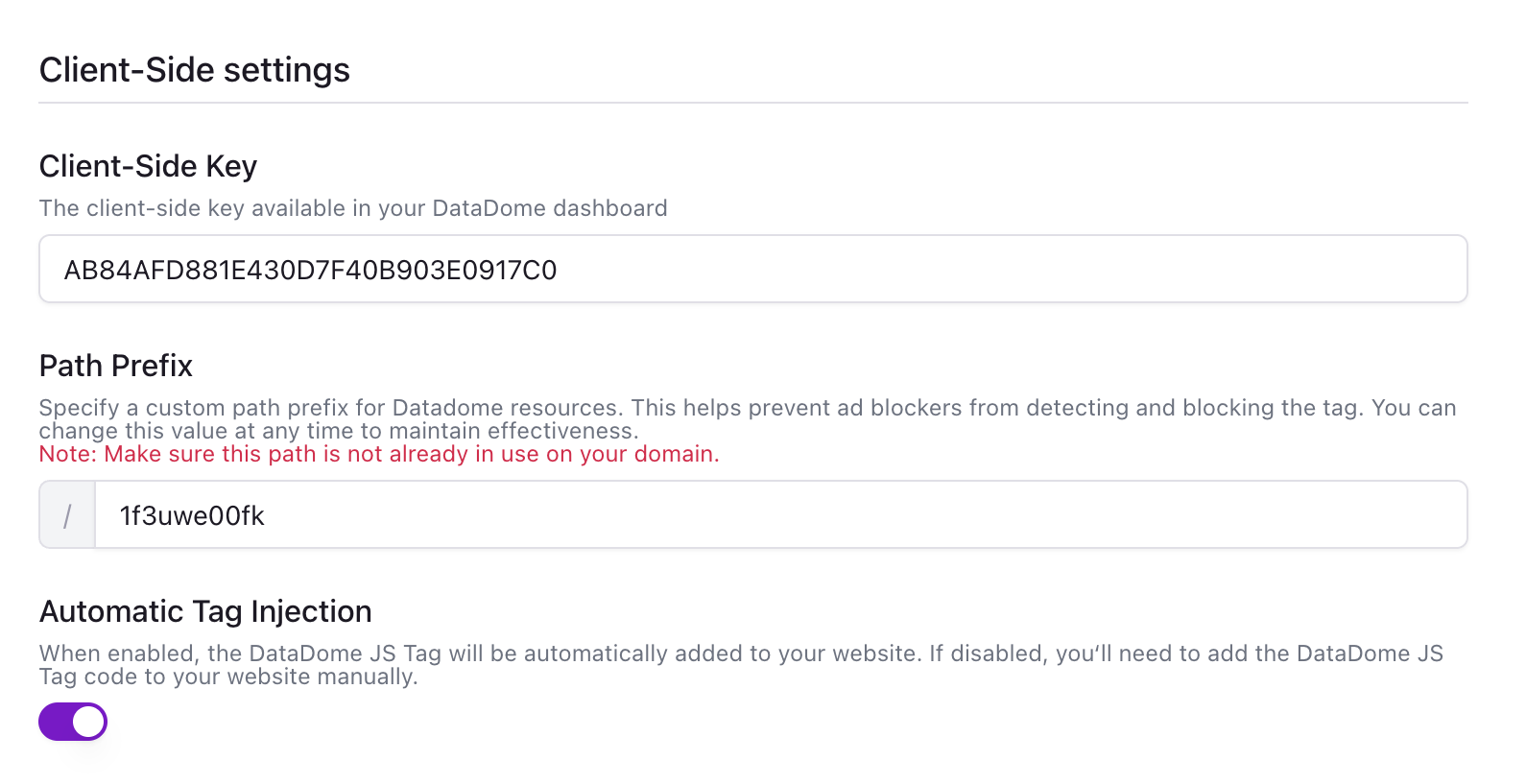The image size is (1526, 784).
Task: Click the Client-Side settings heading
Action: pyautogui.click(x=194, y=68)
